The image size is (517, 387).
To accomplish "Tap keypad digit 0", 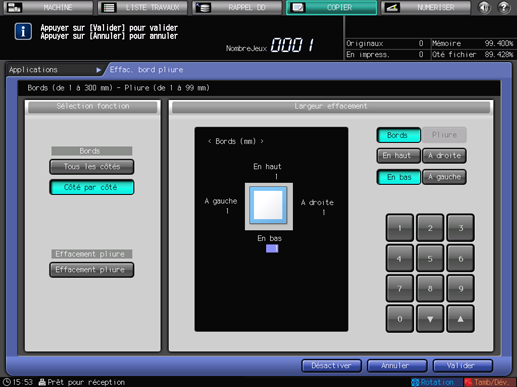I will click(400, 319).
